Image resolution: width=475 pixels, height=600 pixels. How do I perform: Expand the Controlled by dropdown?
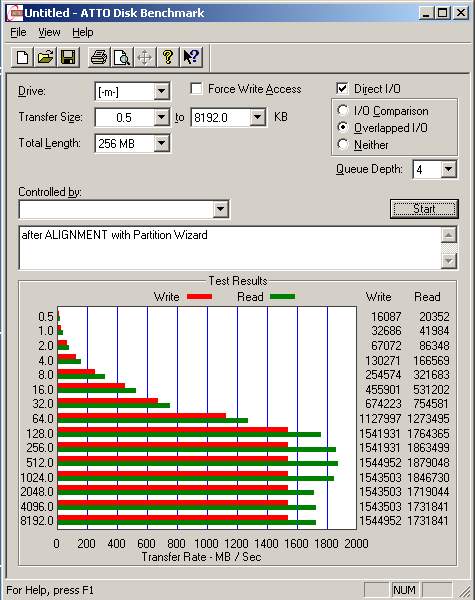[x=220, y=209]
